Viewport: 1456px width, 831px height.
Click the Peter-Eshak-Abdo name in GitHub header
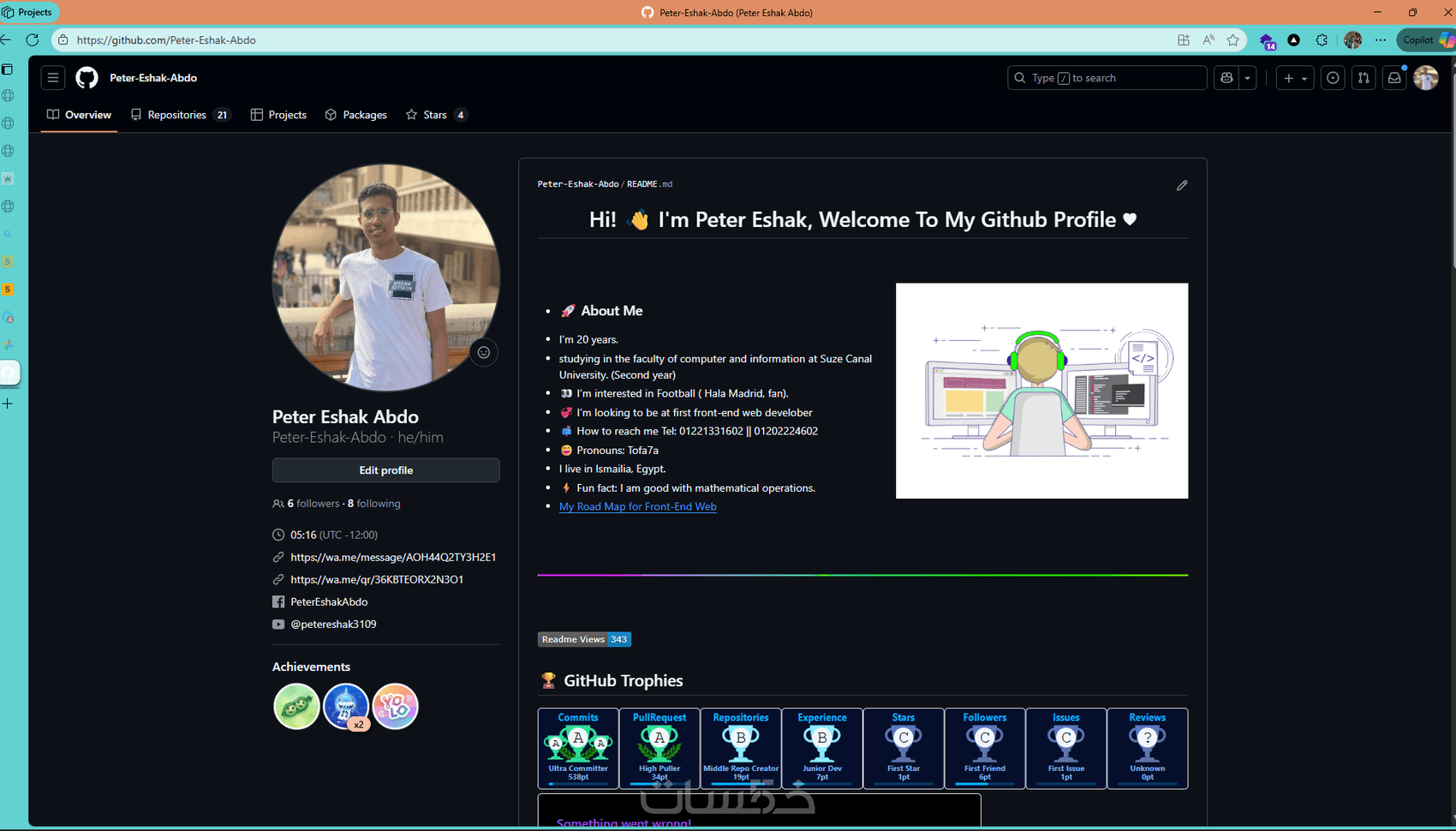[153, 78]
